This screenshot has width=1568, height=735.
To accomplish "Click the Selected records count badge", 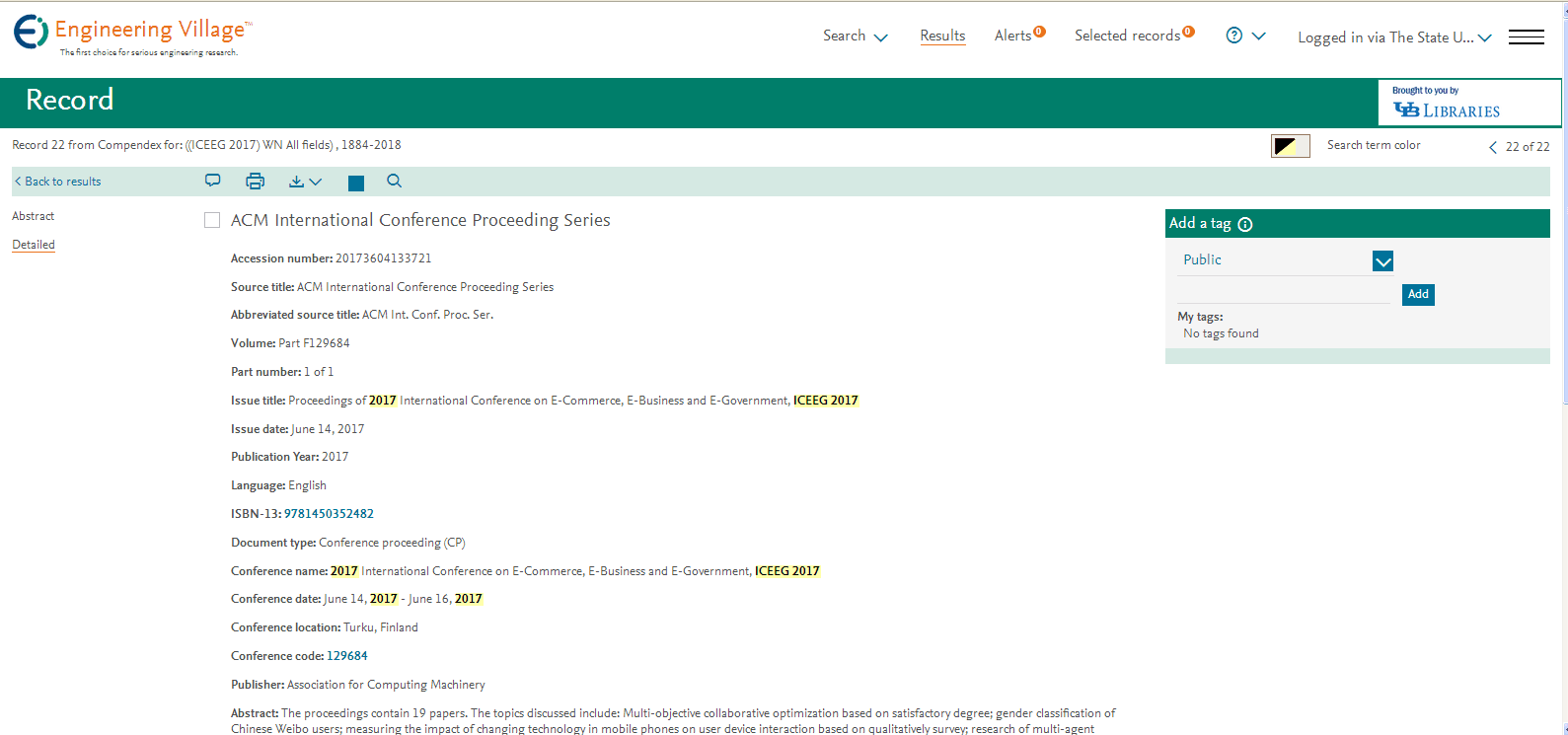I will 1188,32.
